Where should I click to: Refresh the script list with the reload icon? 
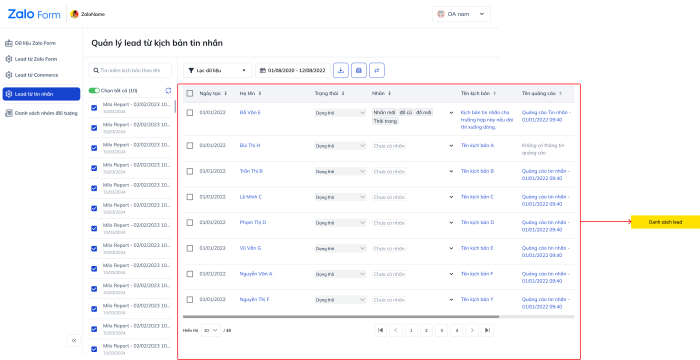[x=168, y=91]
